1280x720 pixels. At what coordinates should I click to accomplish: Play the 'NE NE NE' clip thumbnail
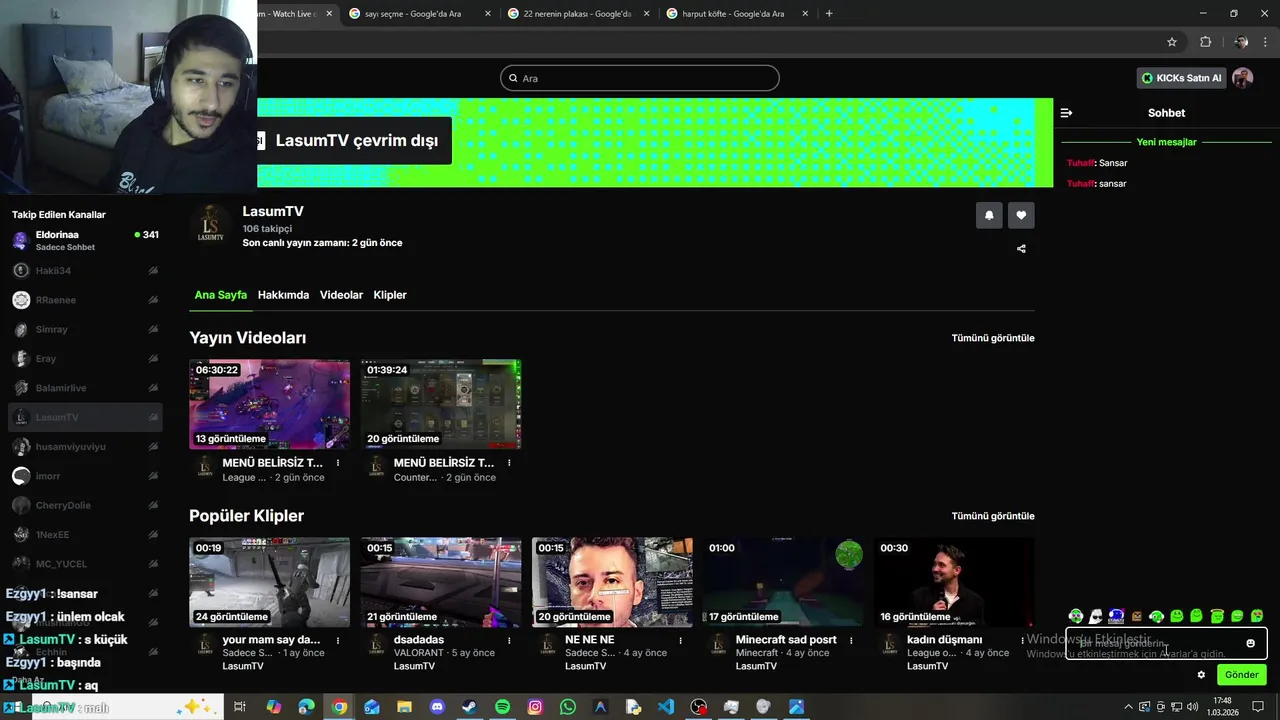(612, 582)
